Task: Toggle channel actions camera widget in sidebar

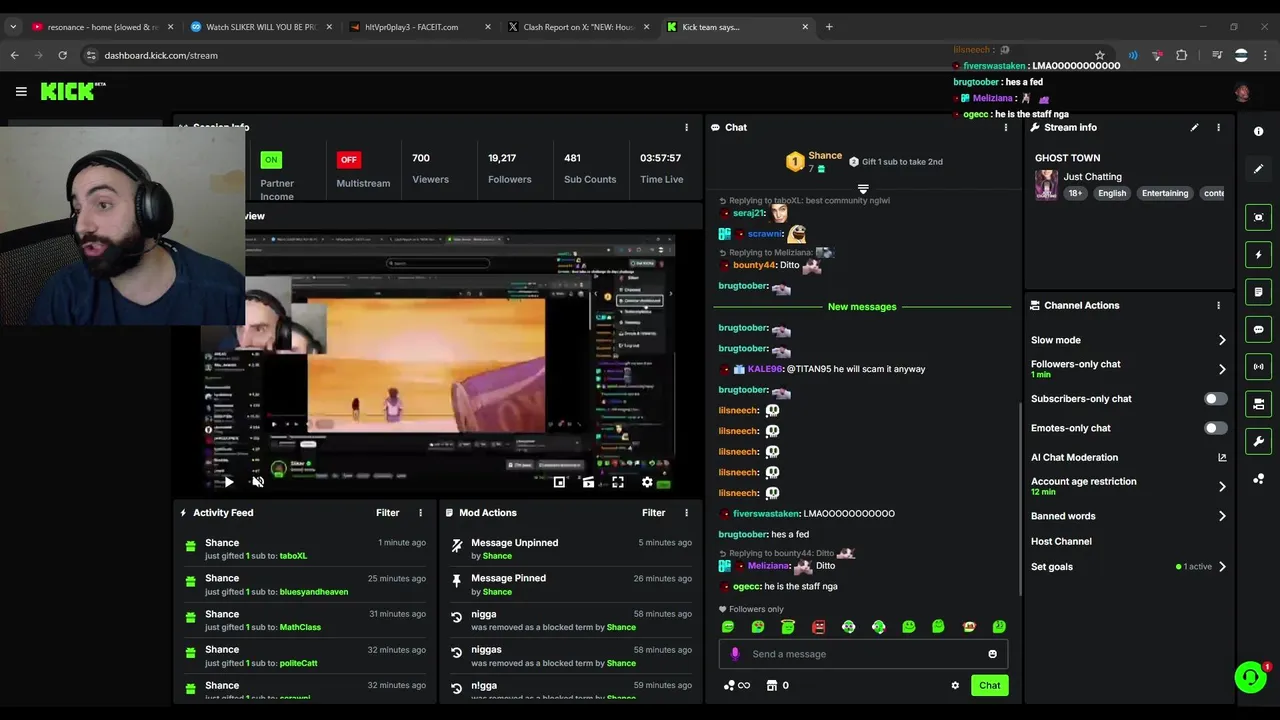Action: pos(1258,404)
